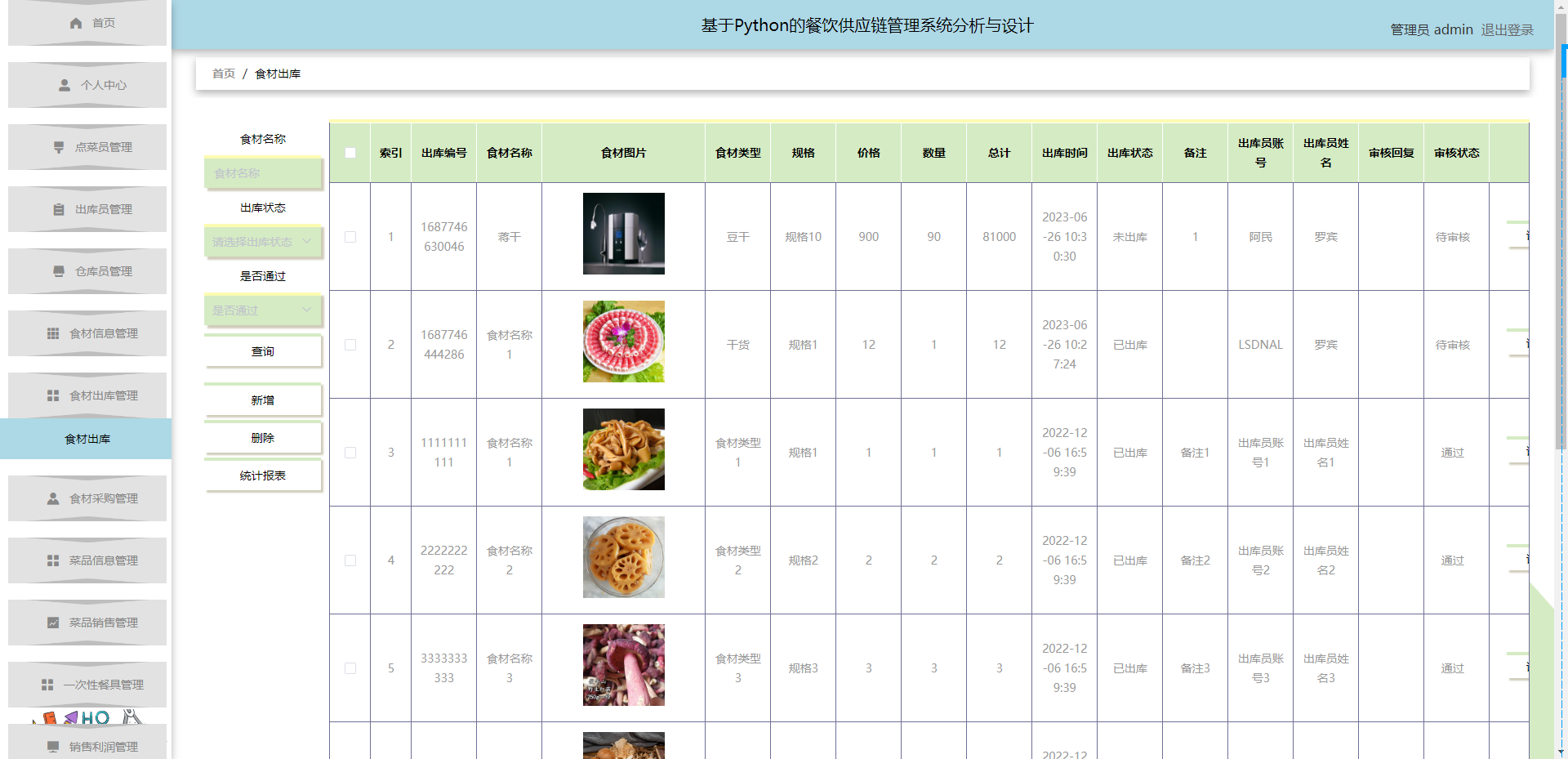Screen dimensions: 1568x759
Task: Check the row with 出库编号 3333333333
Action: click(x=350, y=668)
